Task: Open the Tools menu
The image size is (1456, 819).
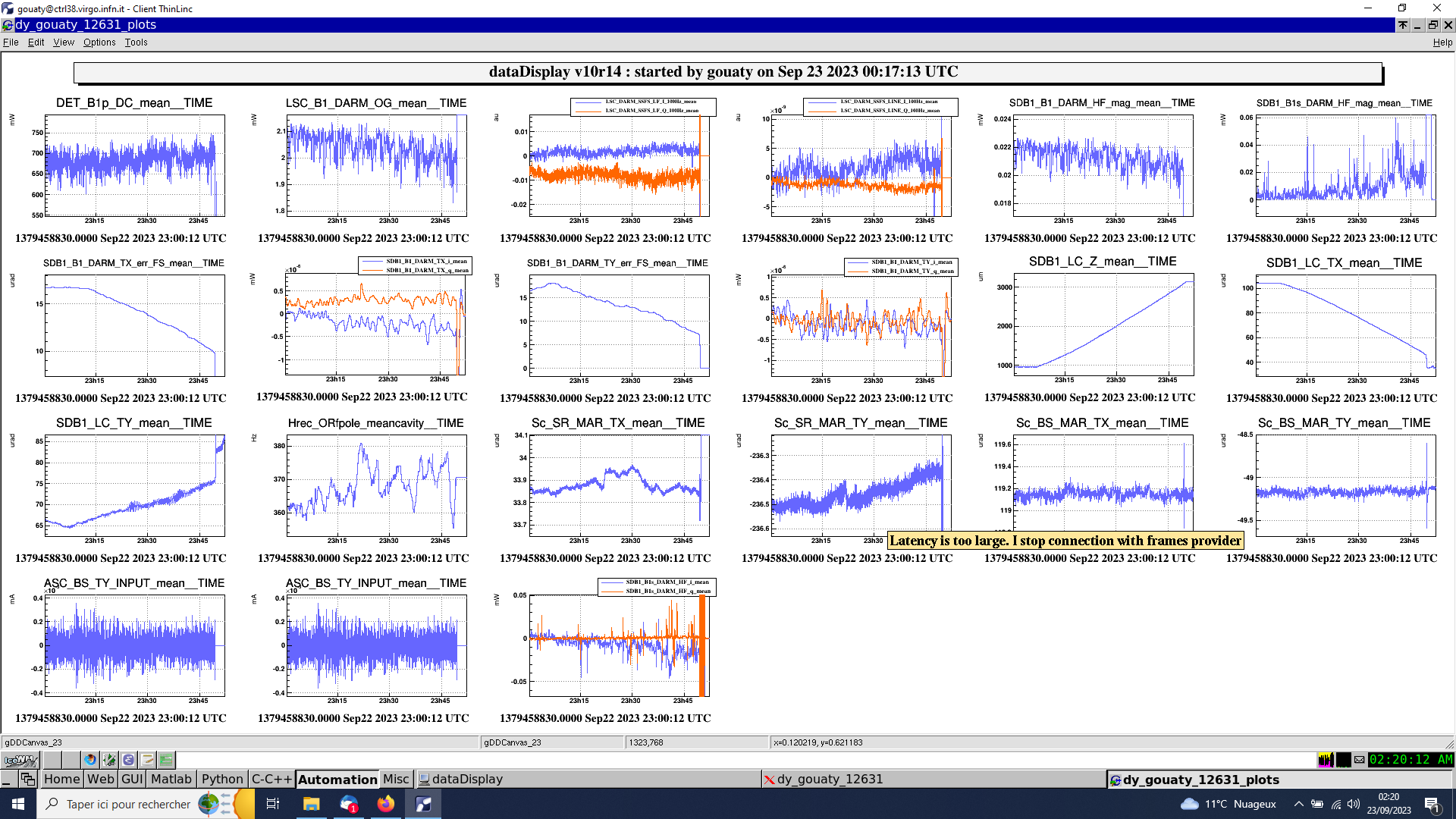Action: (x=136, y=42)
